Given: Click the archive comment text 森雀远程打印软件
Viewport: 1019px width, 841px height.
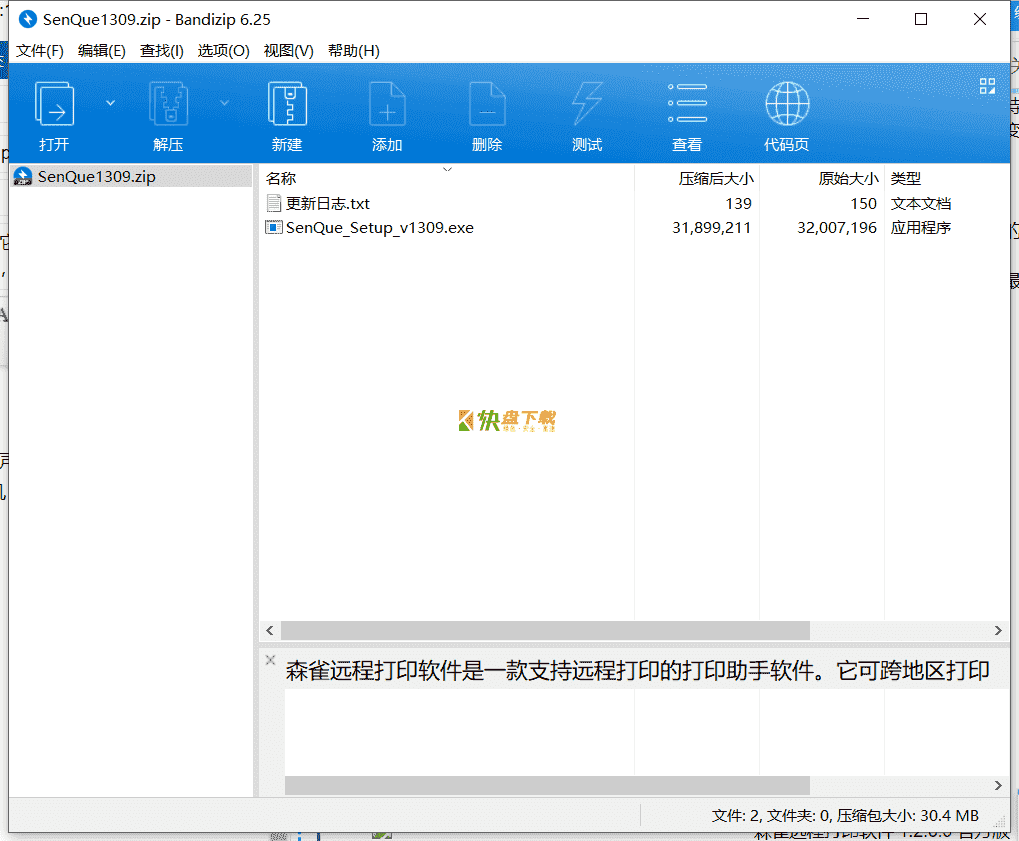Looking at the screenshot, I should (x=374, y=671).
